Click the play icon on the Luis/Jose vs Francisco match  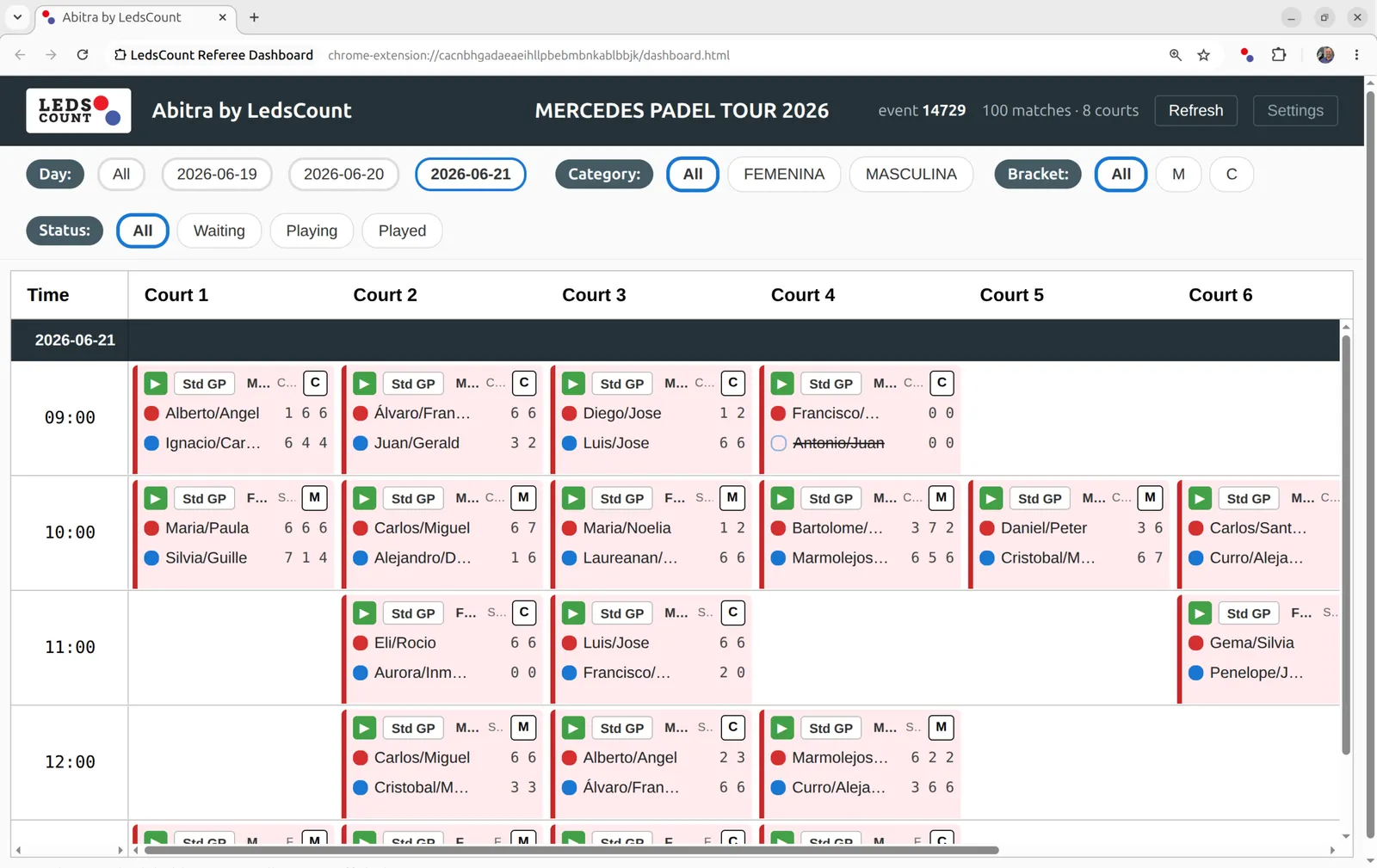click(573, 613)
